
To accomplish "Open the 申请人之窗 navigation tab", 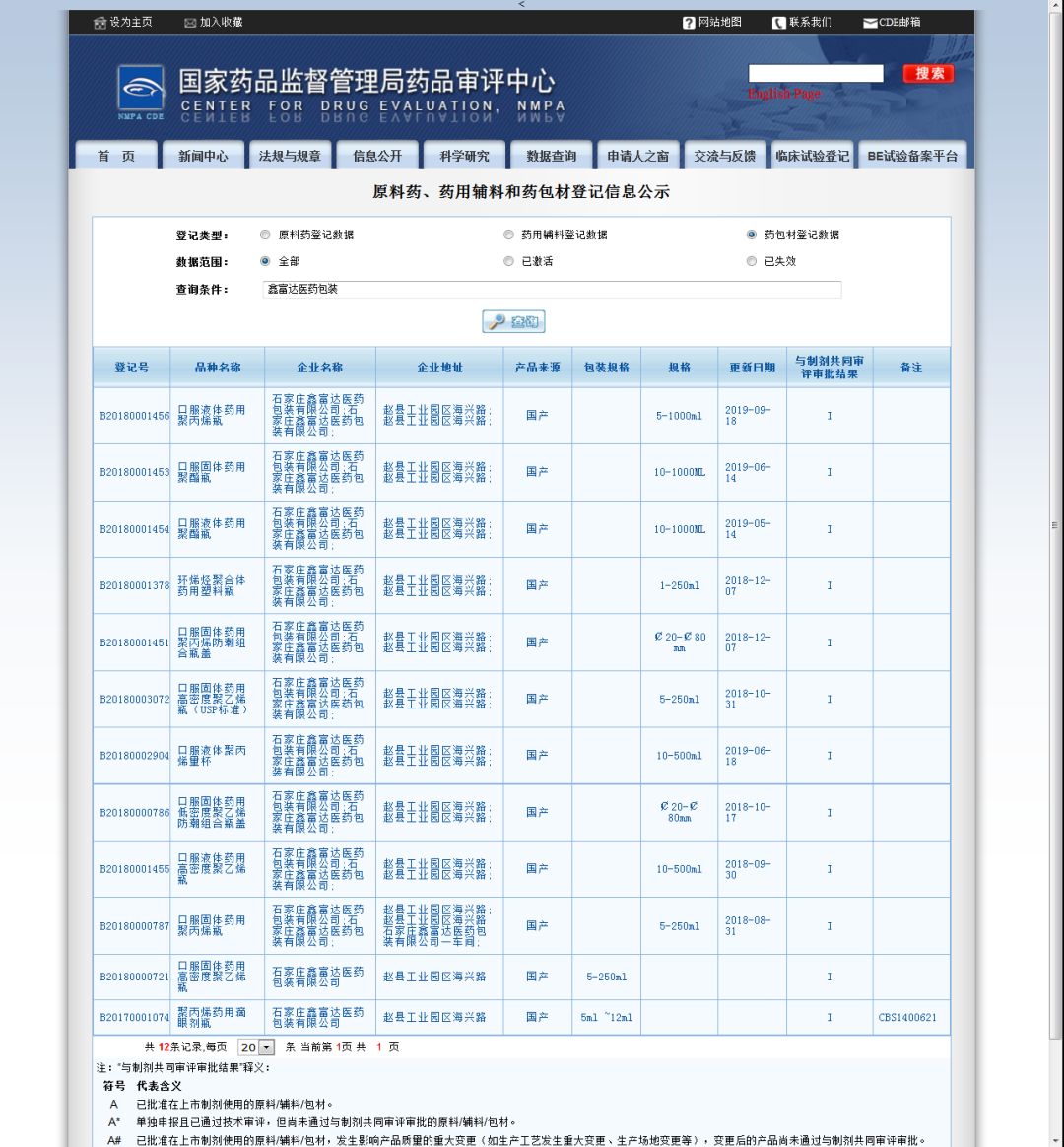I will pyautogui.click(x=638, y=155).
